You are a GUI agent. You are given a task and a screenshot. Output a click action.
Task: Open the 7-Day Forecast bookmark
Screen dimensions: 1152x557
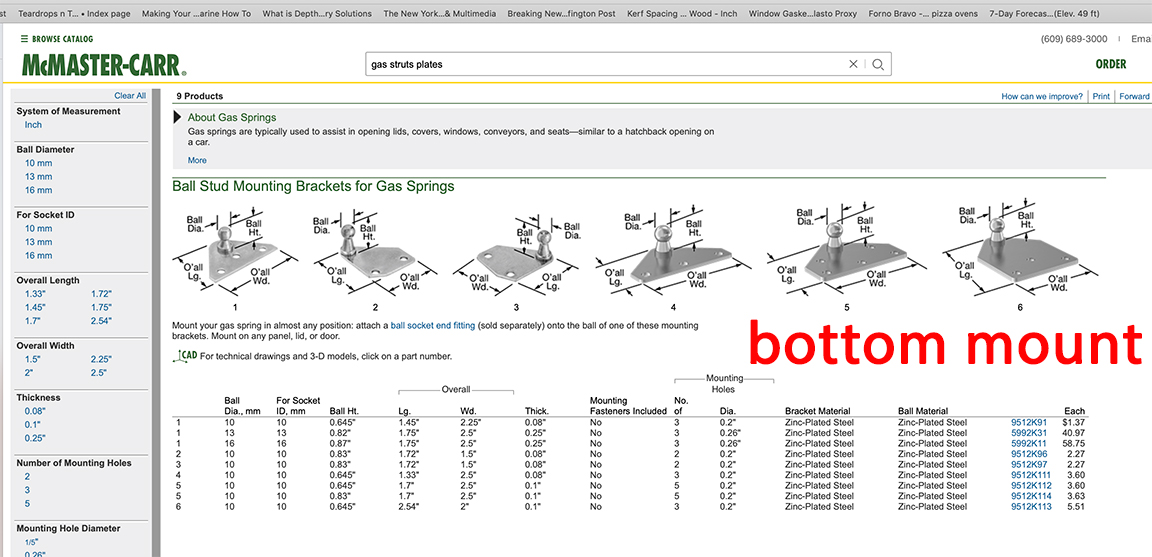point(1044,13)
